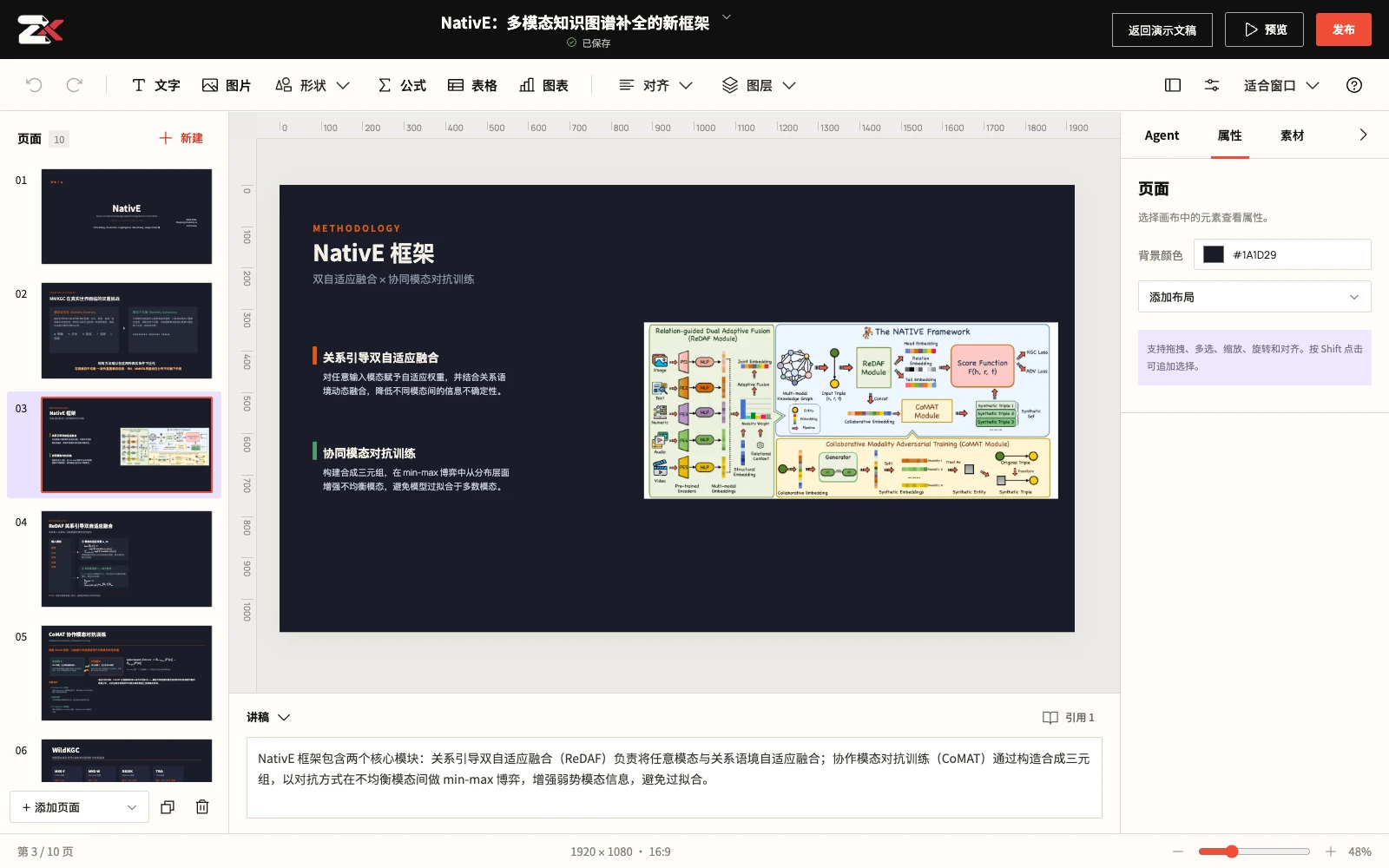Insert a table with 表格 tool
This screenshot has height=868, width=1389.
(472, 85)
